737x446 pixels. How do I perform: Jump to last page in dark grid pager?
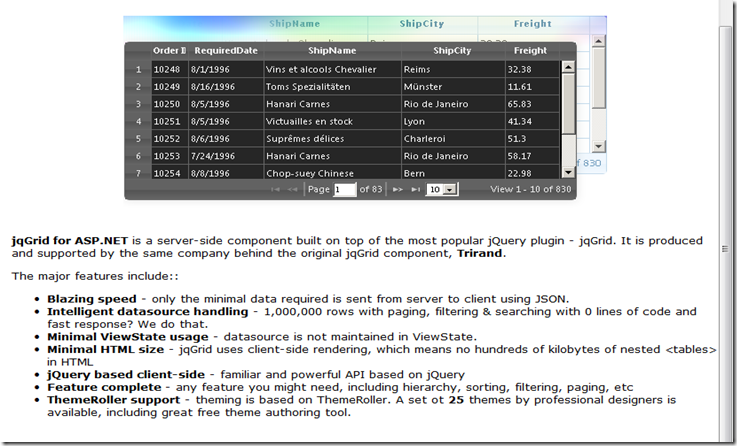tap(415, 189)
